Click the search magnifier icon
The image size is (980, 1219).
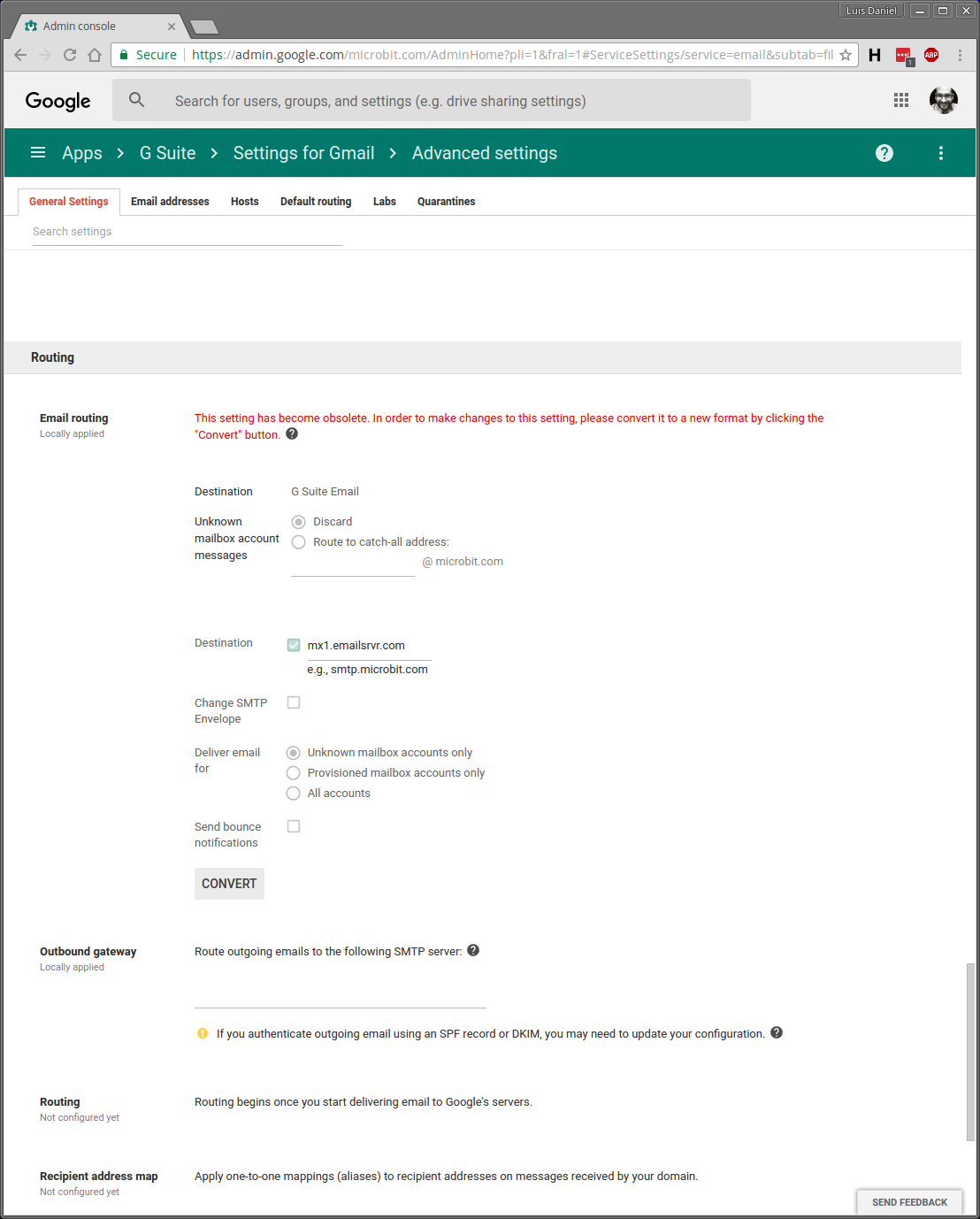136,100
